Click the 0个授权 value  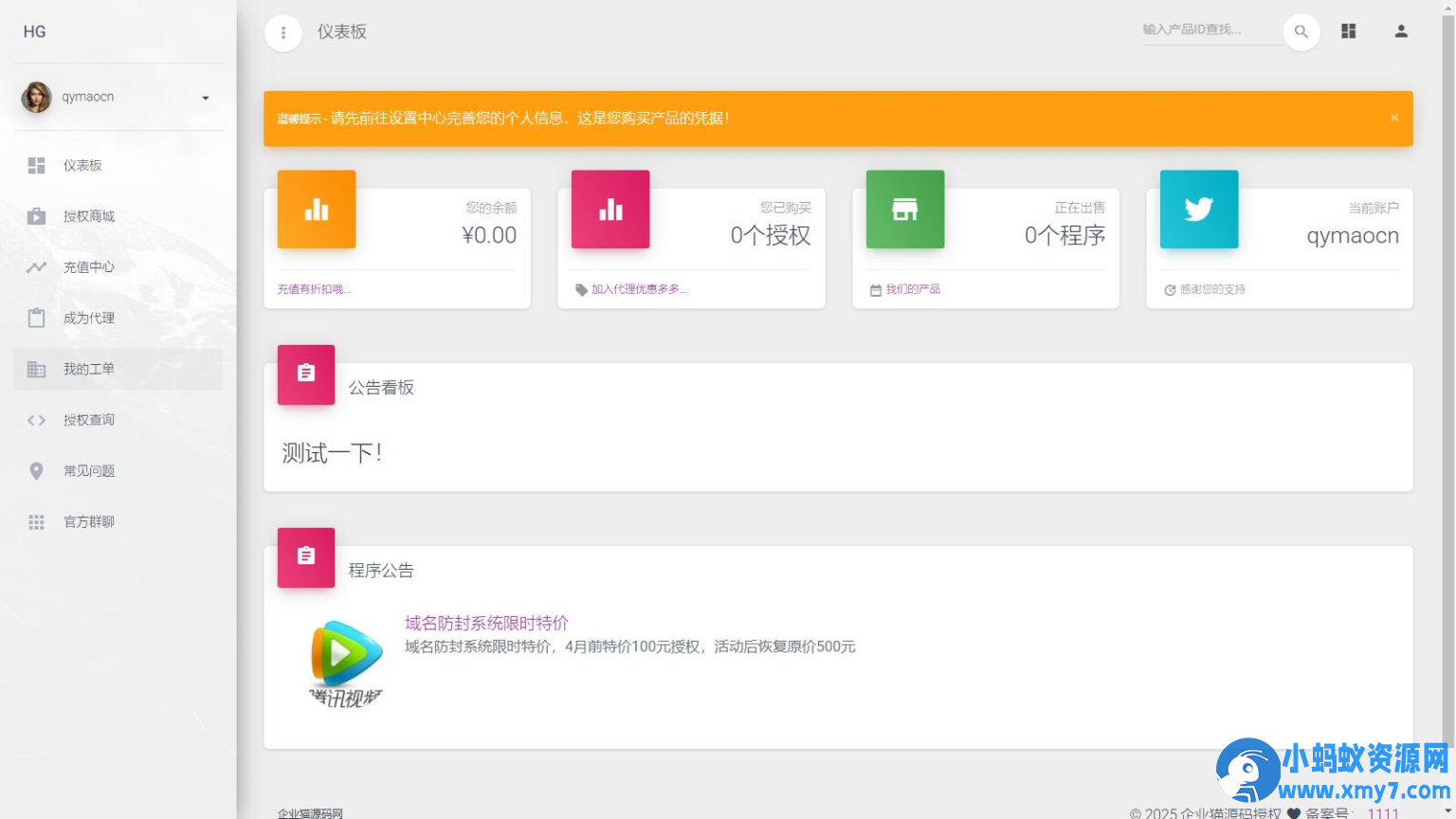pos(771,235)
